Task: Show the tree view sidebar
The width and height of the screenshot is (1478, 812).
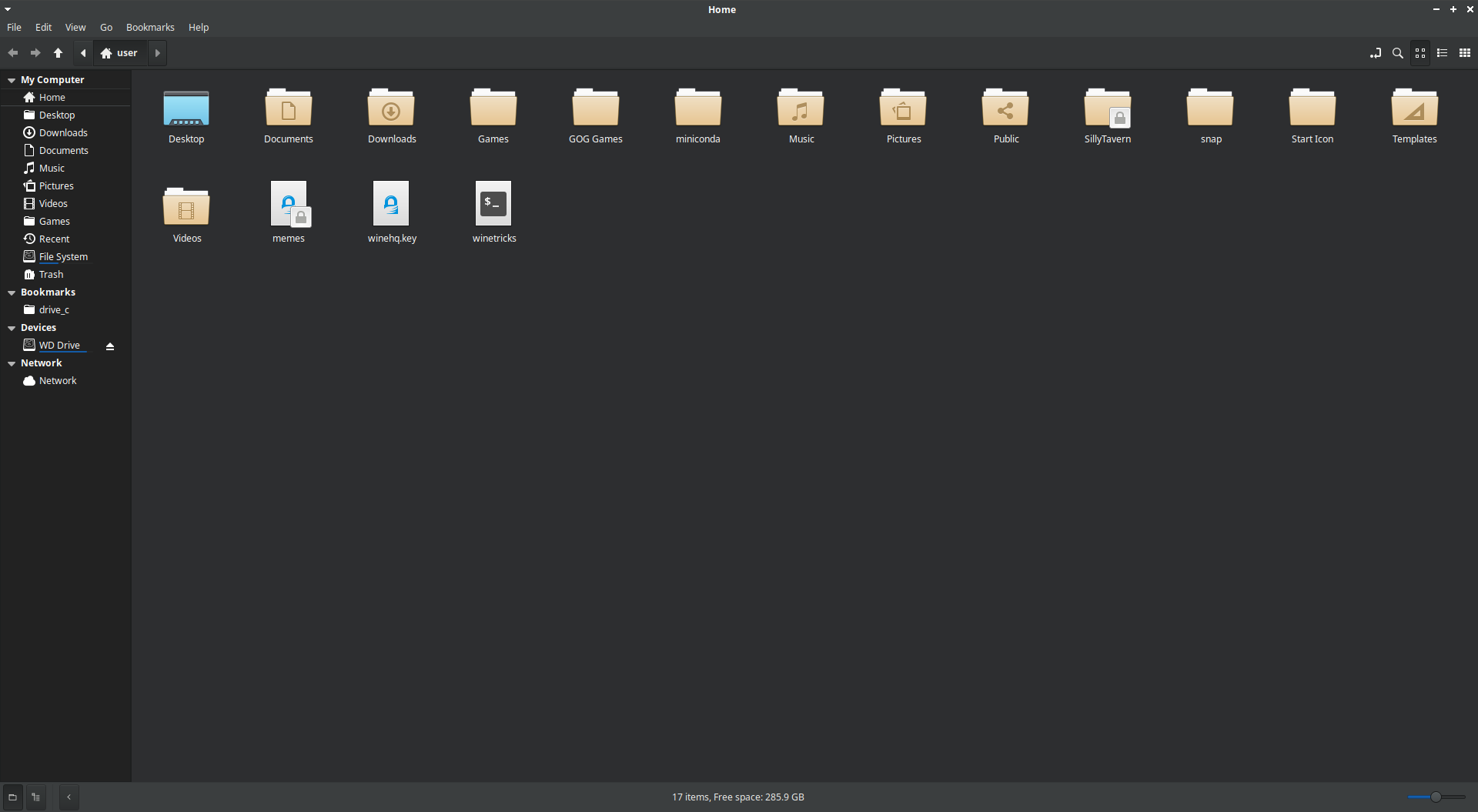Action: 35,797
